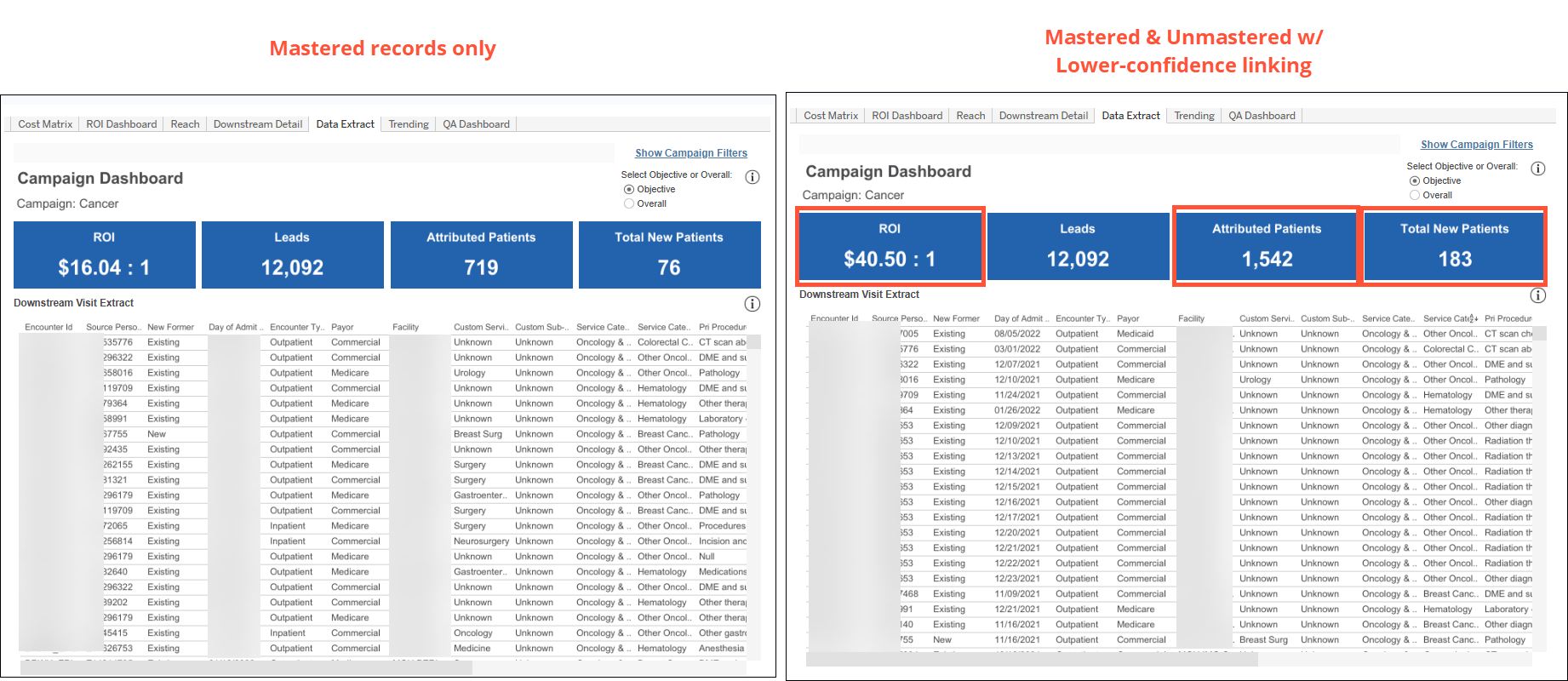Click Show Campaign Filters link in mastered-only dashboard
This screenshot has width=1568, height=681.
[x=691, y=153]
